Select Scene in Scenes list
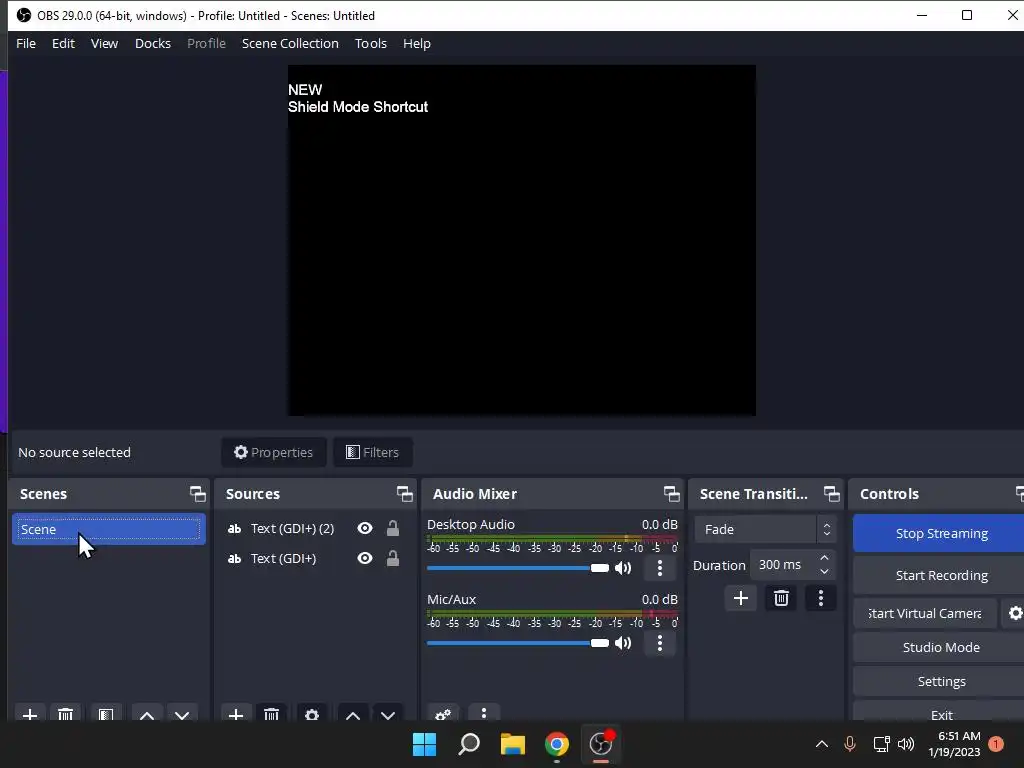 click(x=108, y=529)
